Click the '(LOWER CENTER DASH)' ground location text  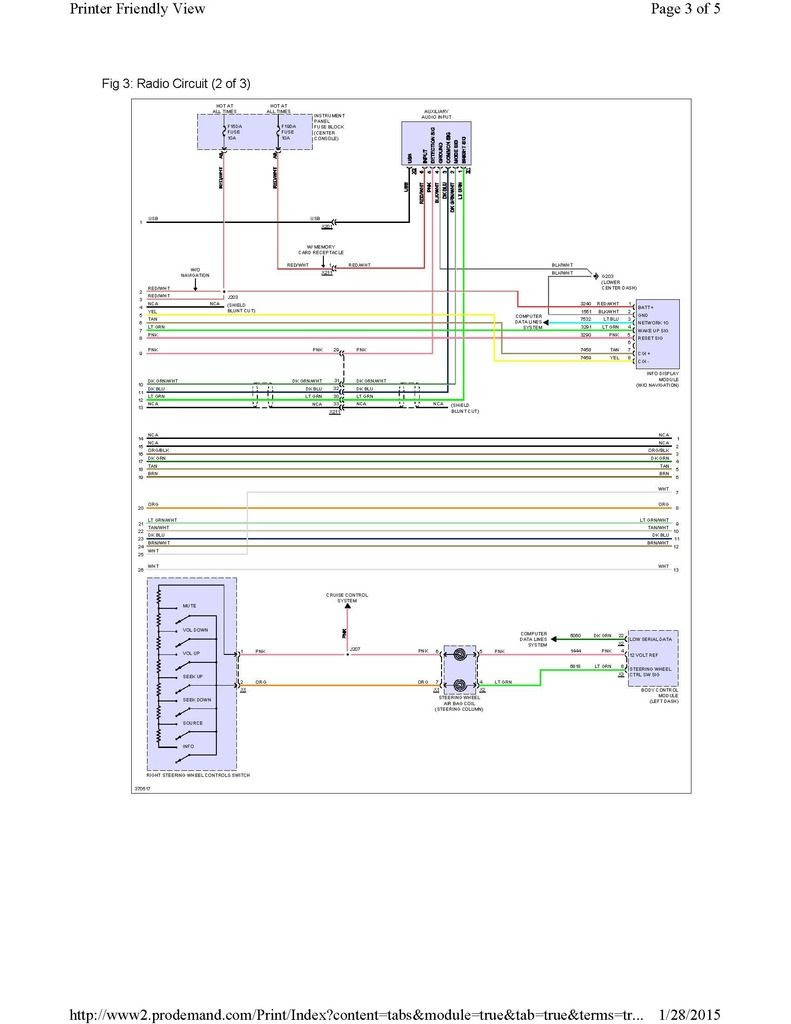coord(619,285)
